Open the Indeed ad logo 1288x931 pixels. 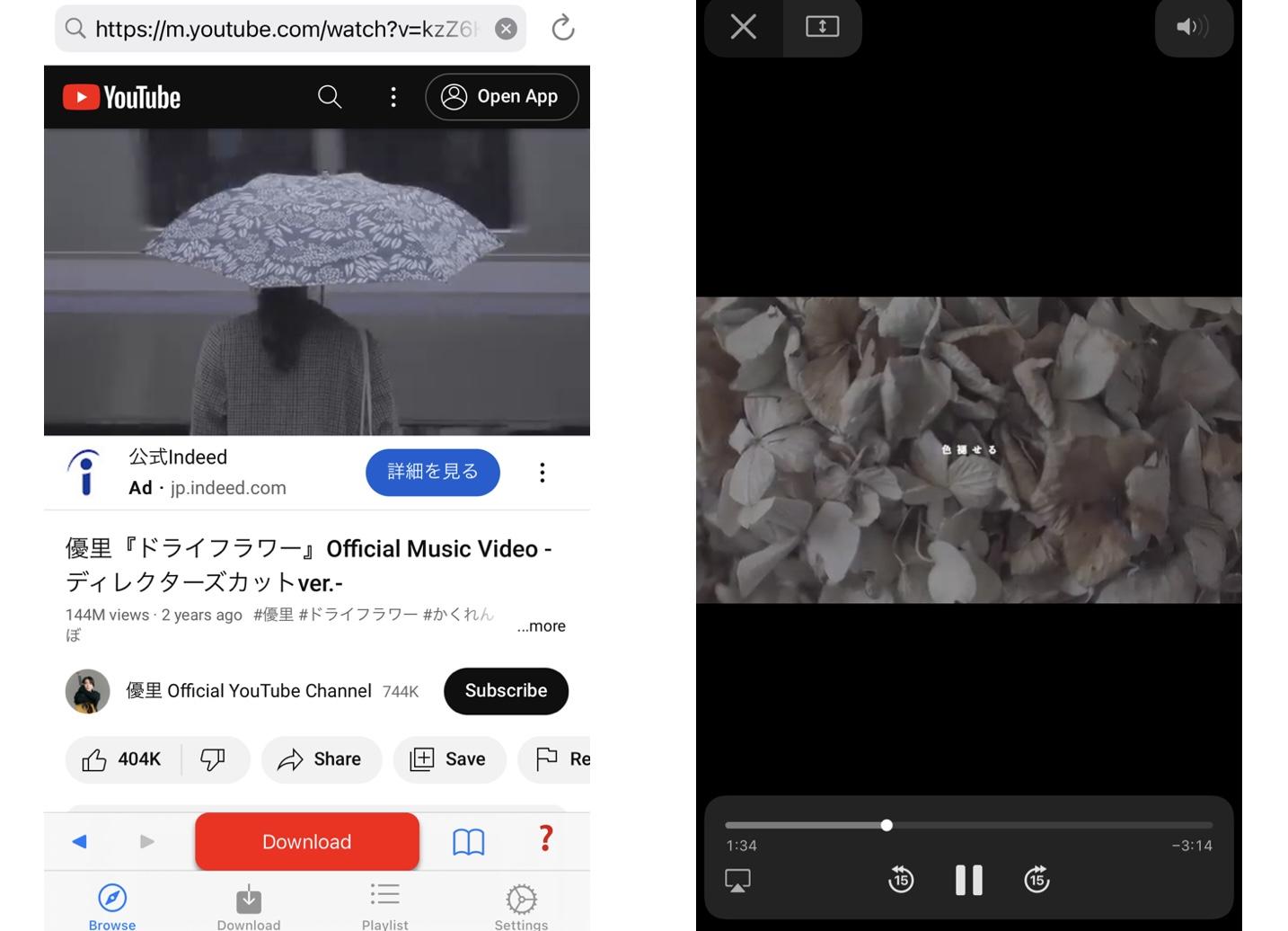[x=85, y=473]
